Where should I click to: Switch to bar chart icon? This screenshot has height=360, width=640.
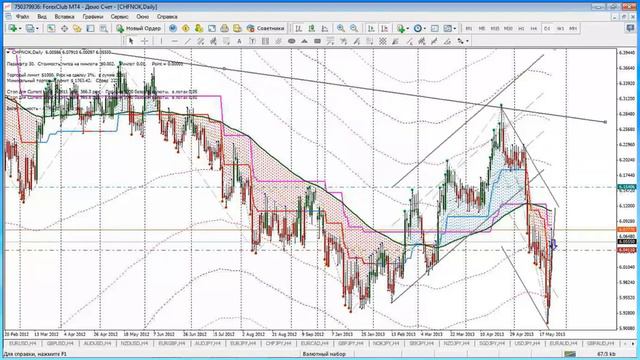click(x=299, y=28)
